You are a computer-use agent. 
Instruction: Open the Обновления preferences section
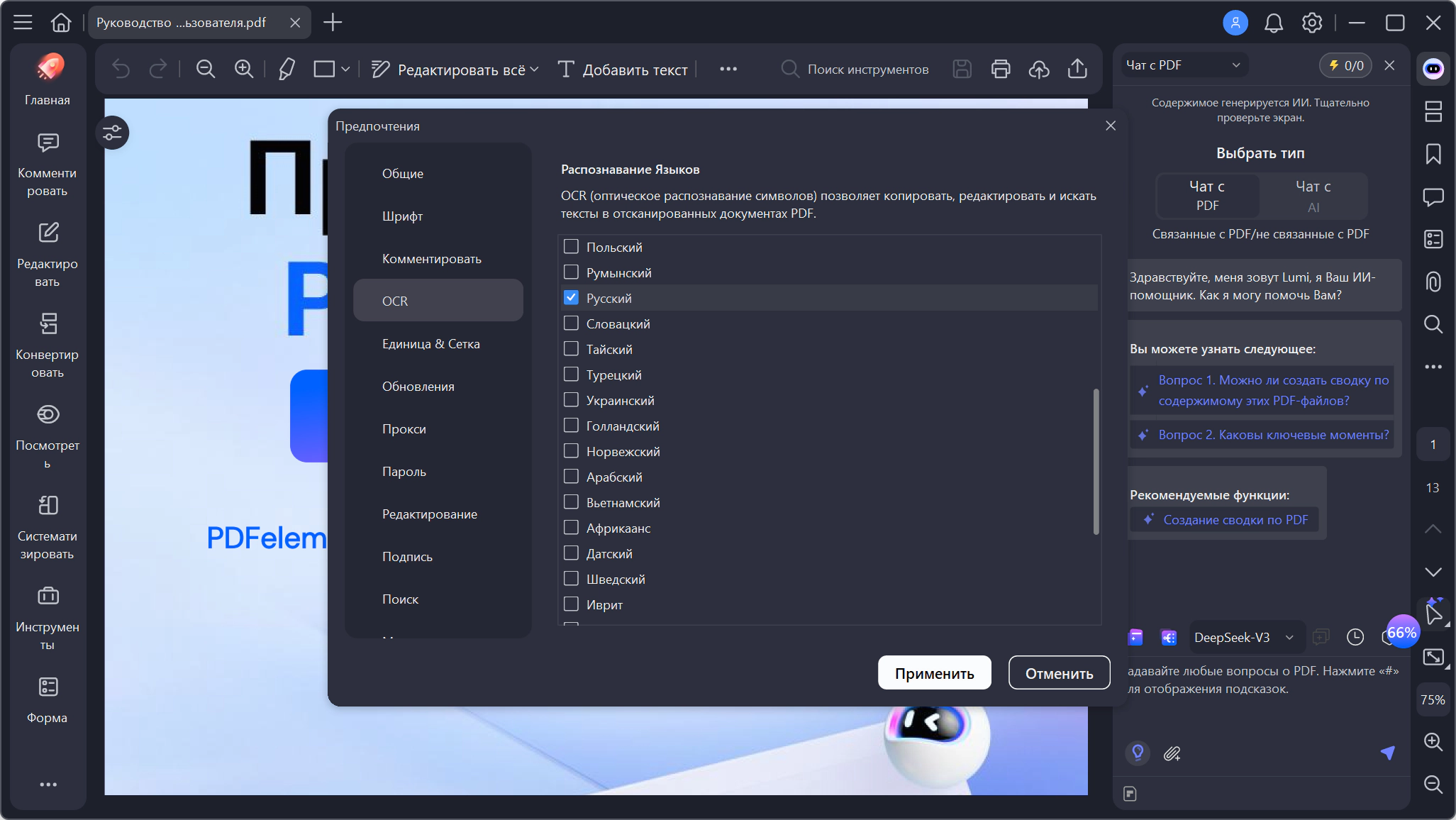click(x=418, y=387)
